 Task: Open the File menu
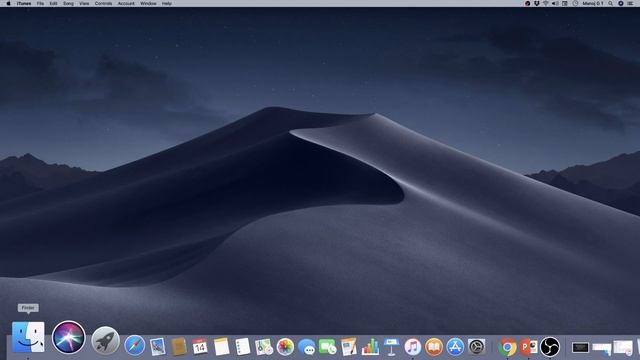coord(40,3)
